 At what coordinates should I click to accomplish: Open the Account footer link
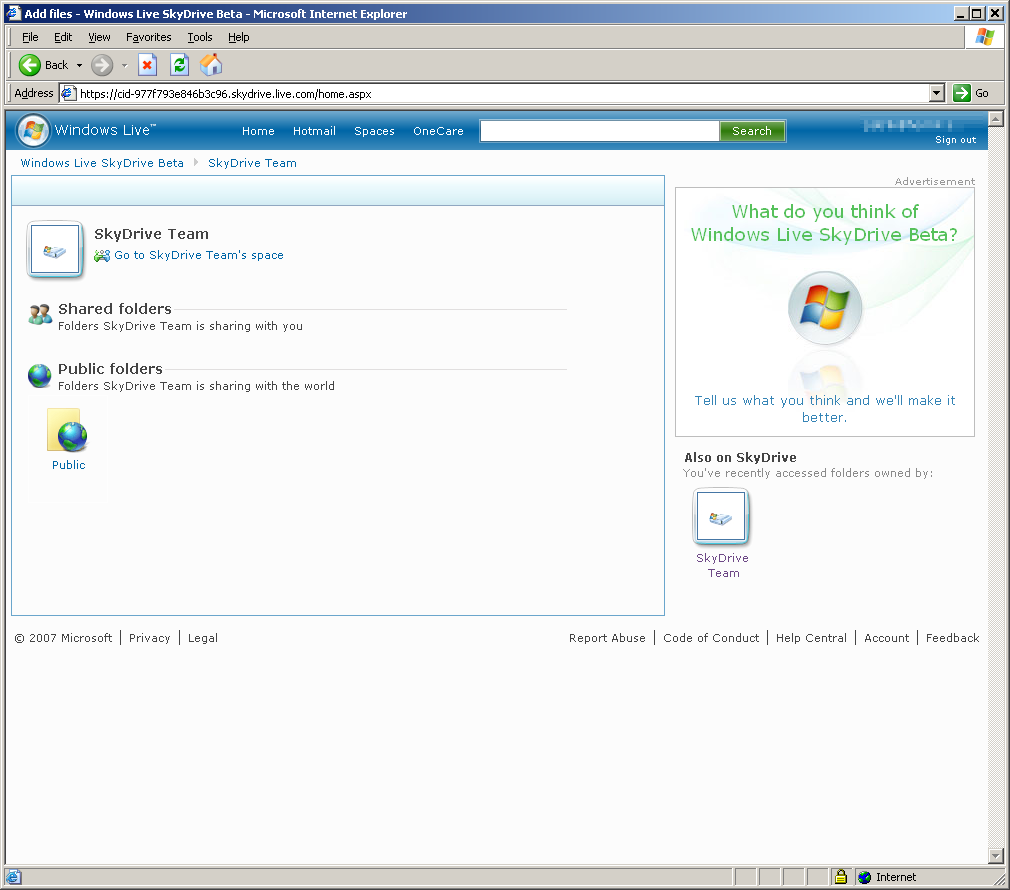tap(886, 638)
